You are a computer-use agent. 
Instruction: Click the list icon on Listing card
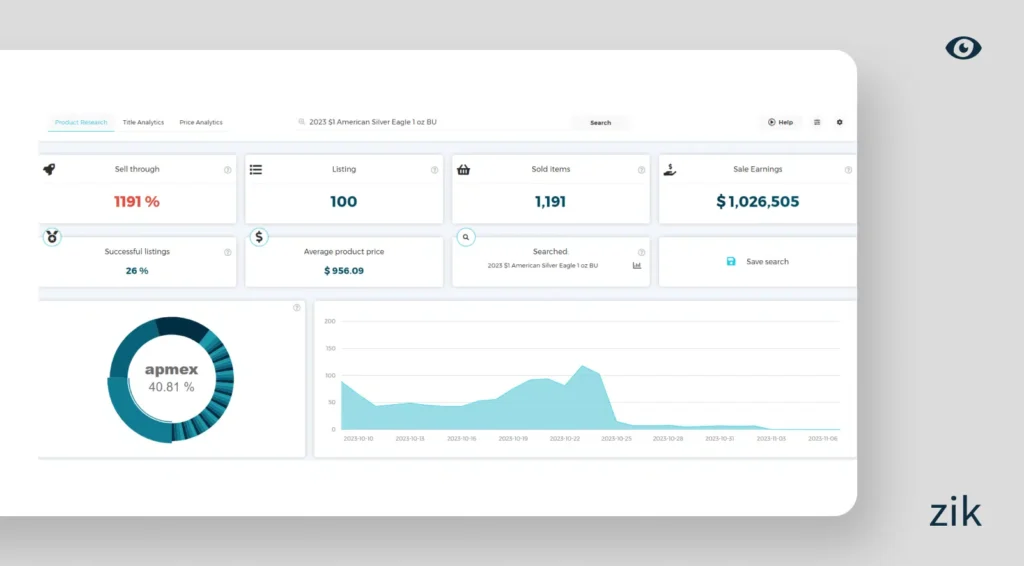(x=256, y=169)
